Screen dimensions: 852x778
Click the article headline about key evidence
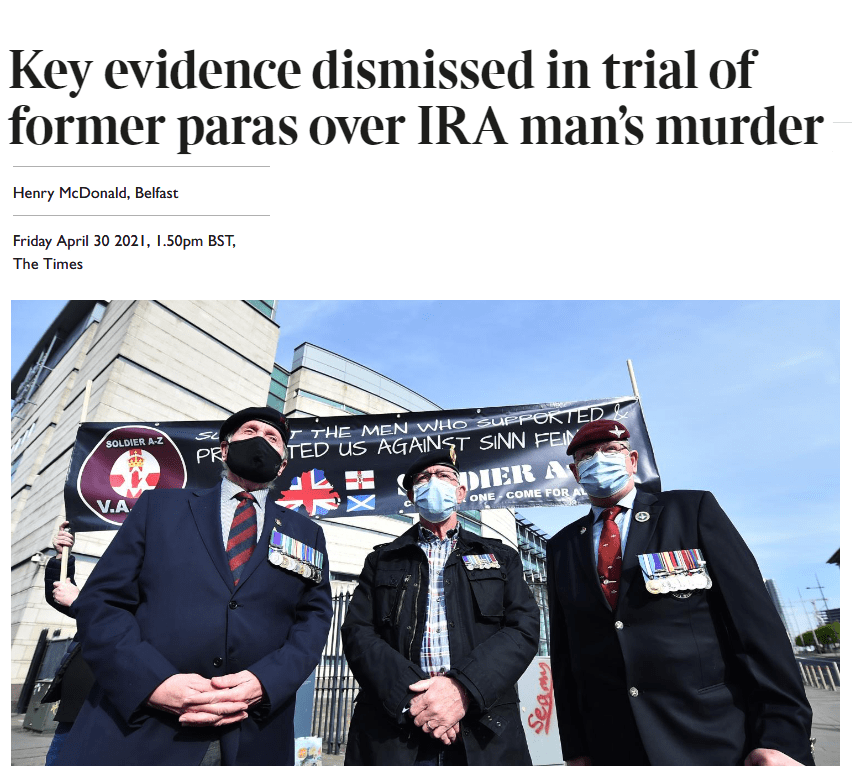[416, 99]
